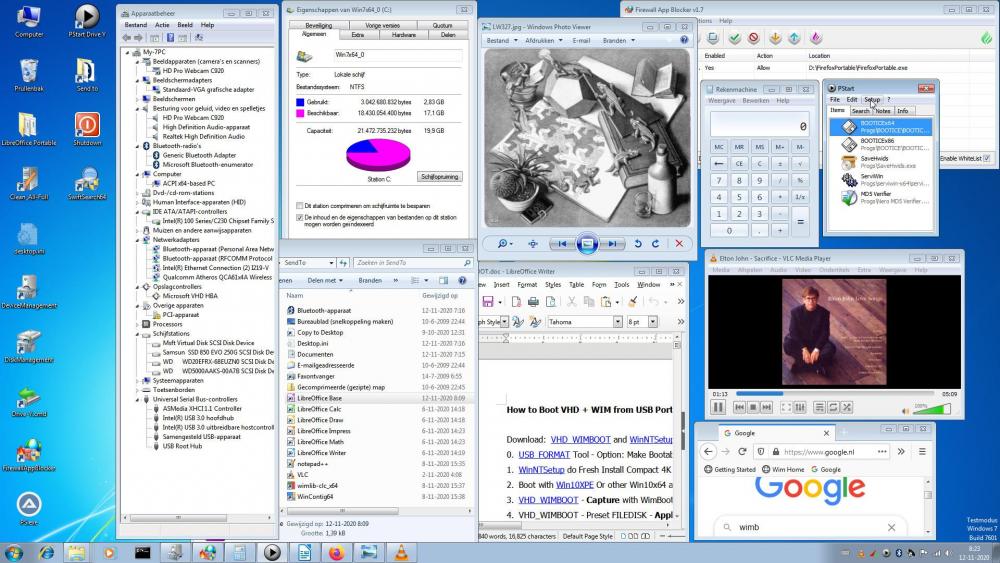Open the WinNTSetup link in step 1
Screen dimensions: 1000x563
pos(539,468)
